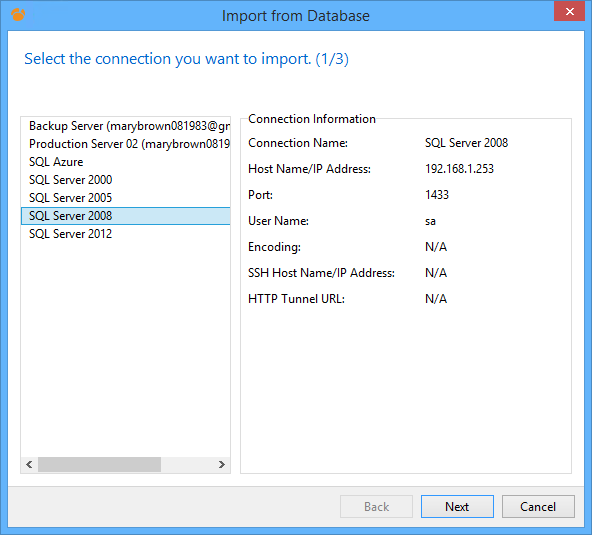The width and height of the screenshot is (592, 535).
Task: Click the disabled Back button
Action: tap(376, 507)
